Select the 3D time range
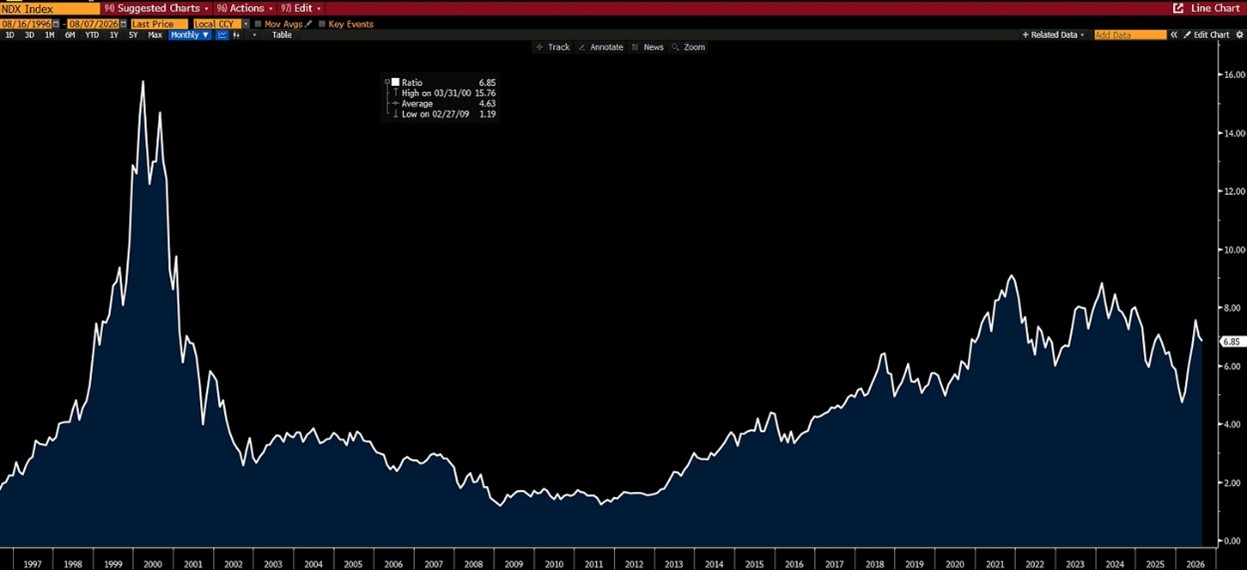 click(x=30, y=35)
